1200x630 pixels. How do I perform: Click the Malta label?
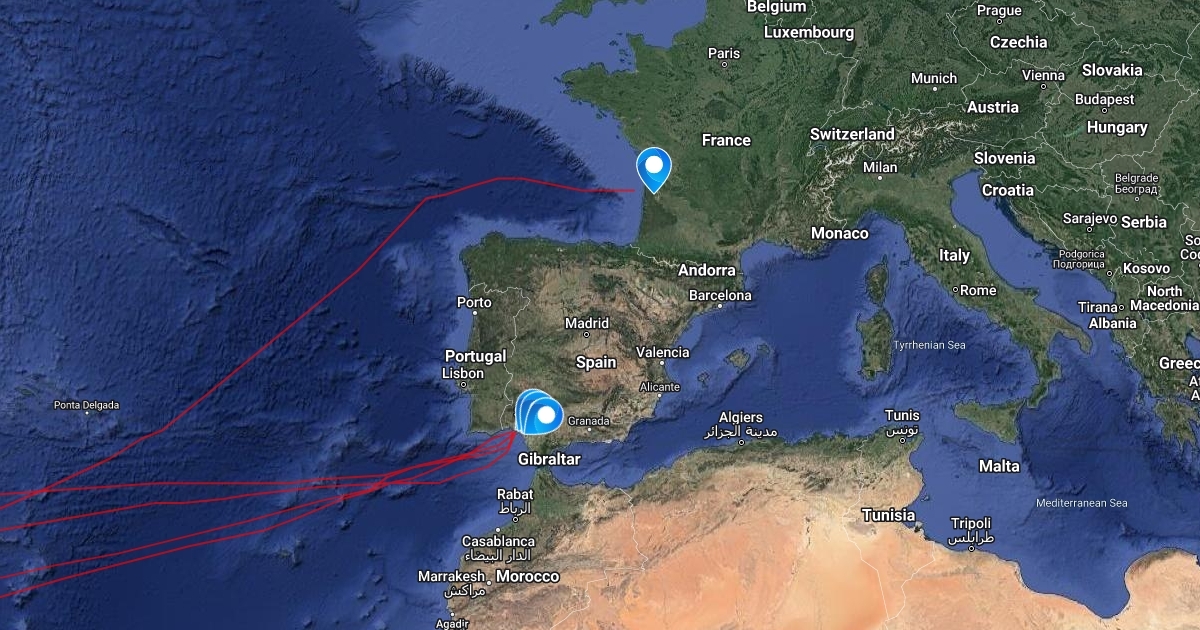pos(999,466)
